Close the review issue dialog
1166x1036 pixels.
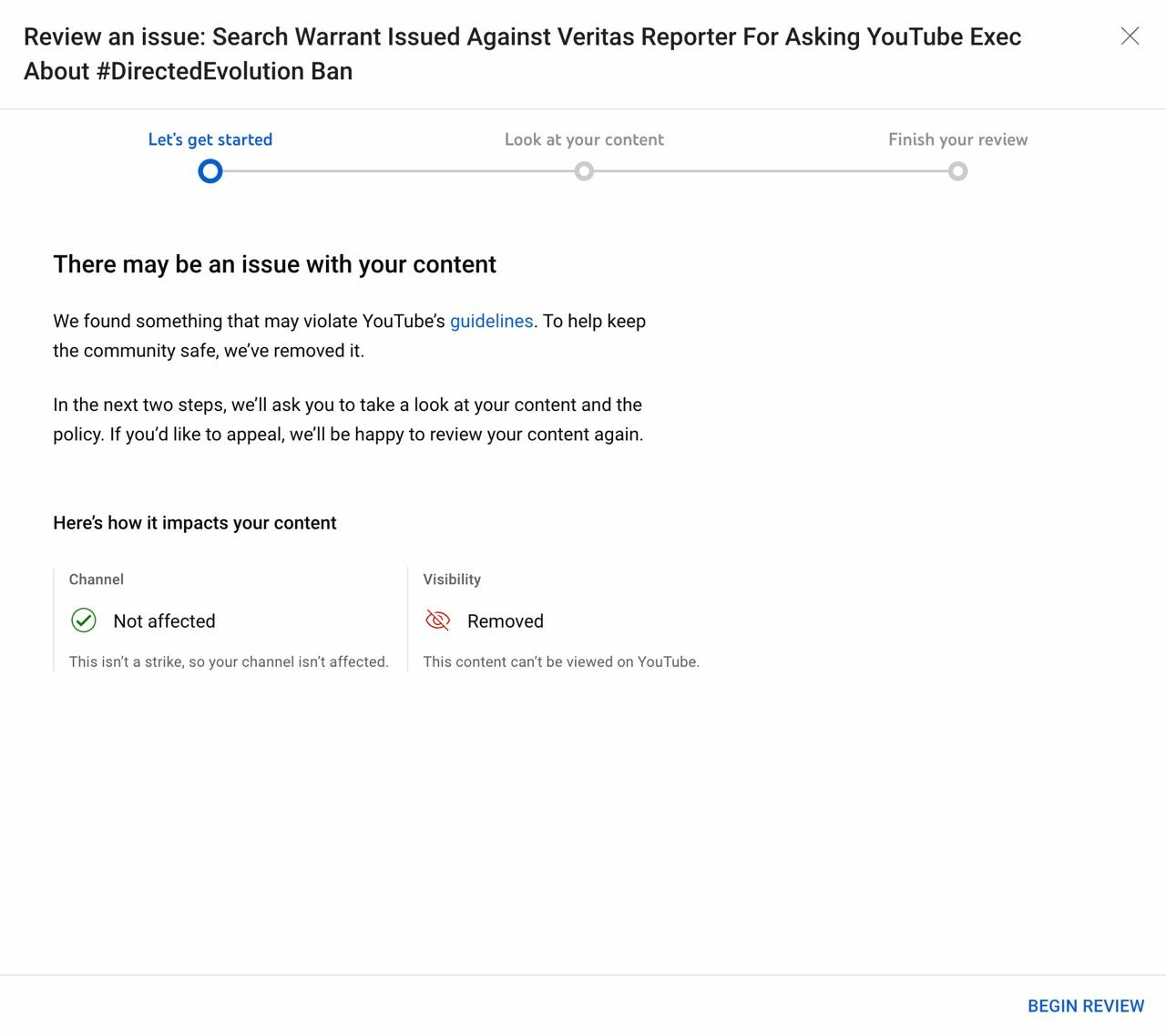pos(1130,36)
